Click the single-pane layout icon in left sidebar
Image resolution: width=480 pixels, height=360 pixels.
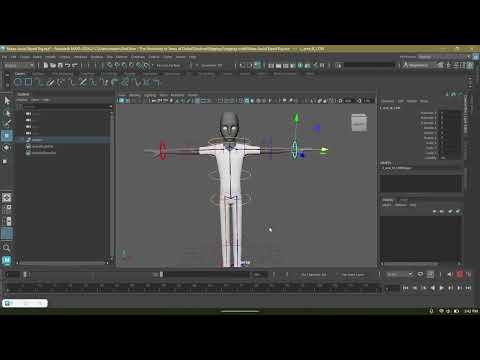click(x=7, y=198)
